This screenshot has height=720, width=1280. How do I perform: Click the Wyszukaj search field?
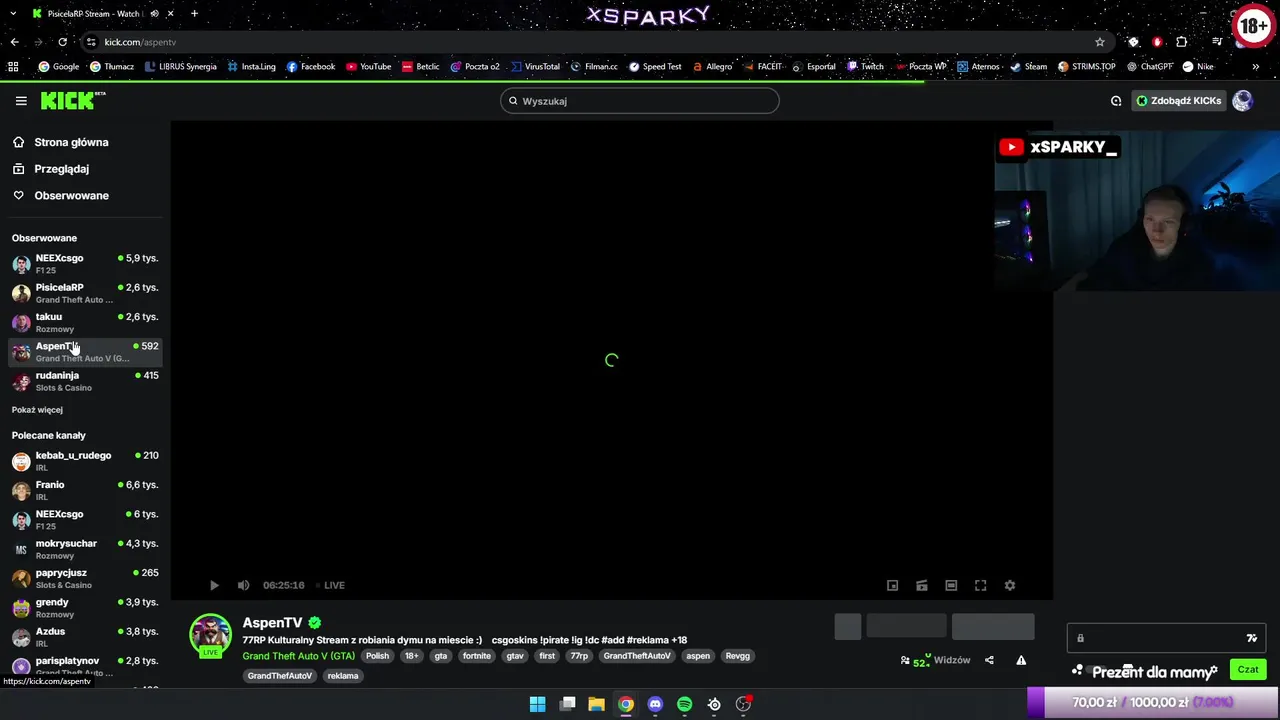tap(640, 101)
